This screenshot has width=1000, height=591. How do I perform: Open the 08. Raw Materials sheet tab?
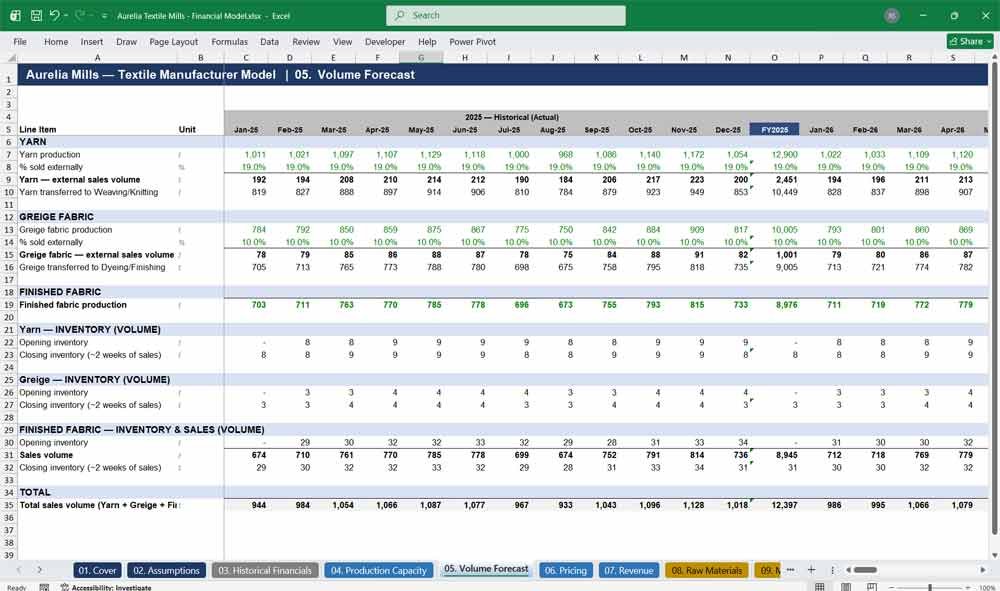707,571
